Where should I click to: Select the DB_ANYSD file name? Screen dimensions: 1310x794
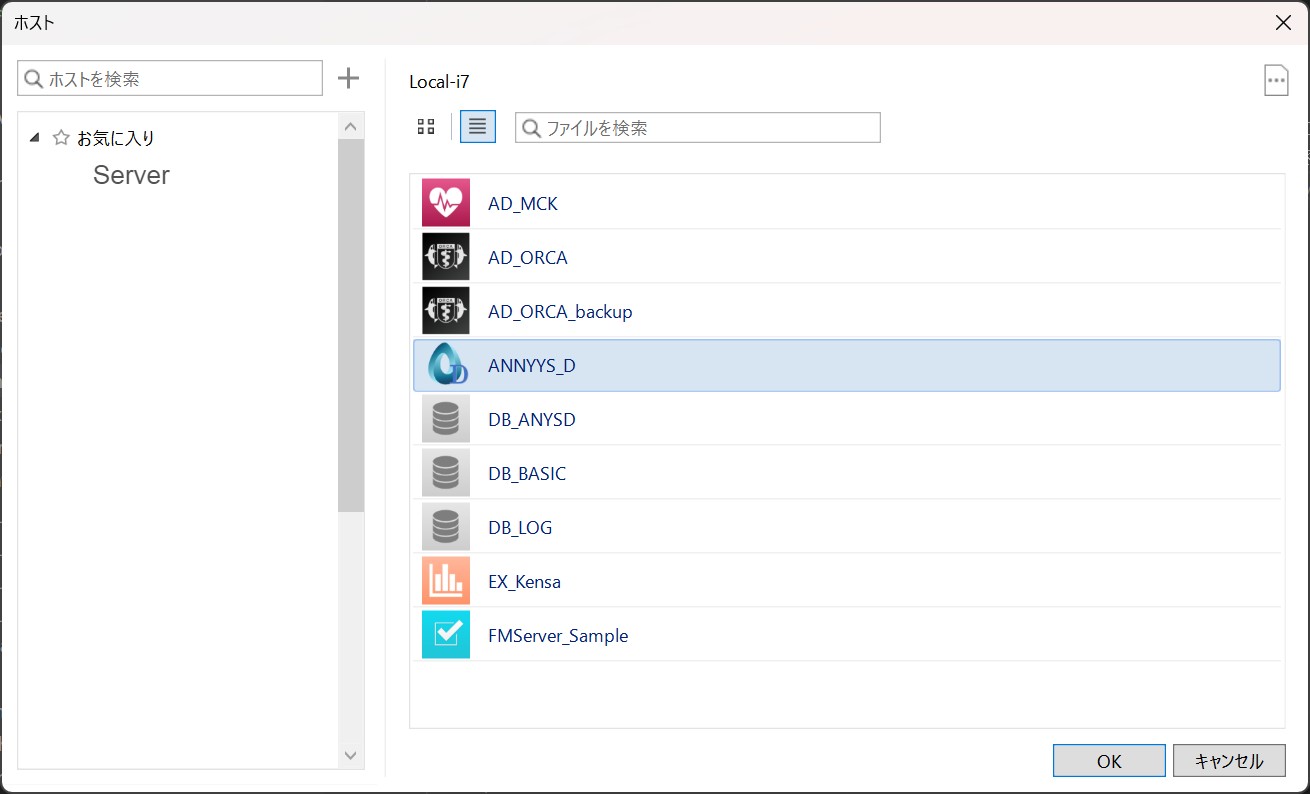532,420
